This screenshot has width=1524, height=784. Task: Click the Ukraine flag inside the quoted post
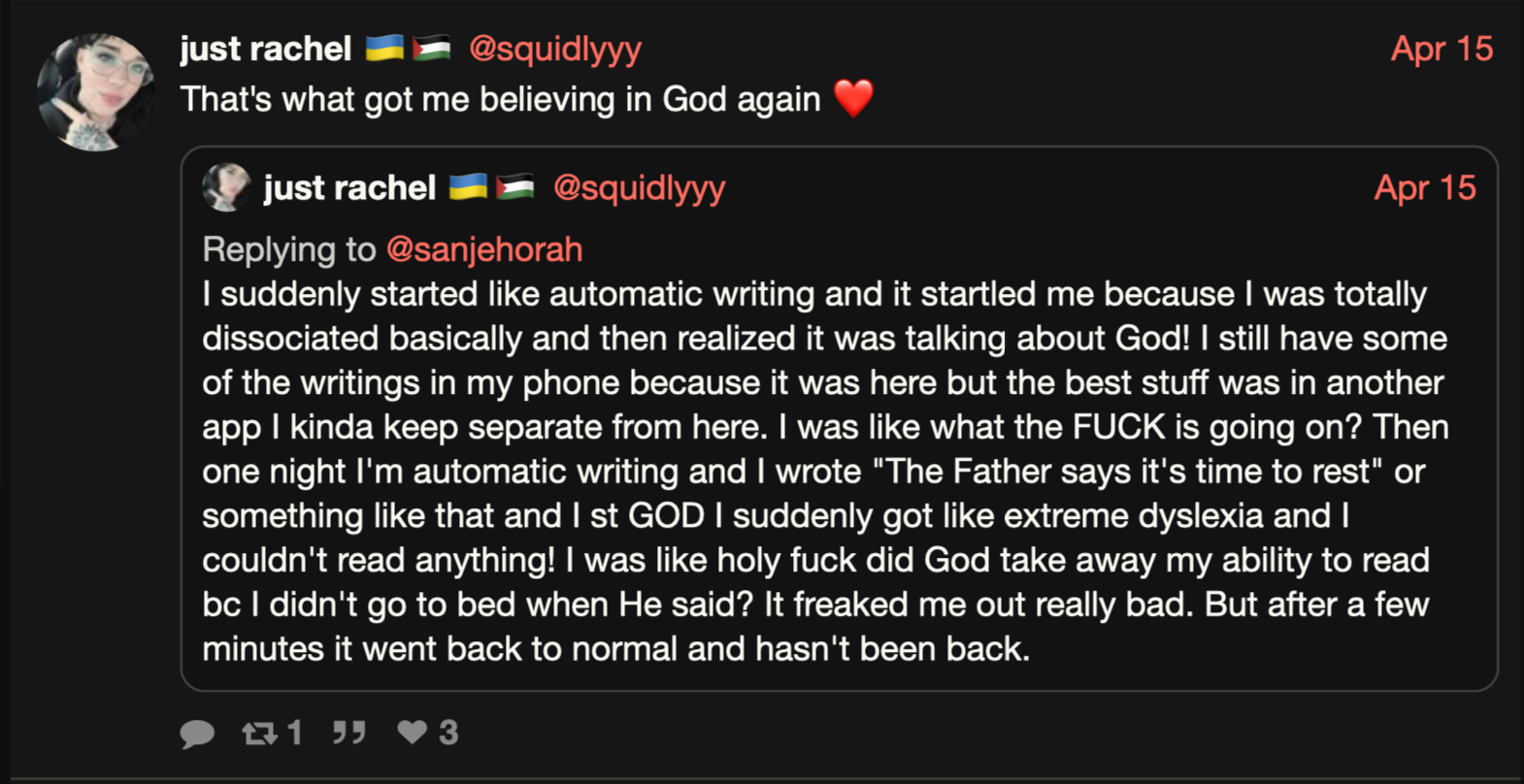click(468, 186)
